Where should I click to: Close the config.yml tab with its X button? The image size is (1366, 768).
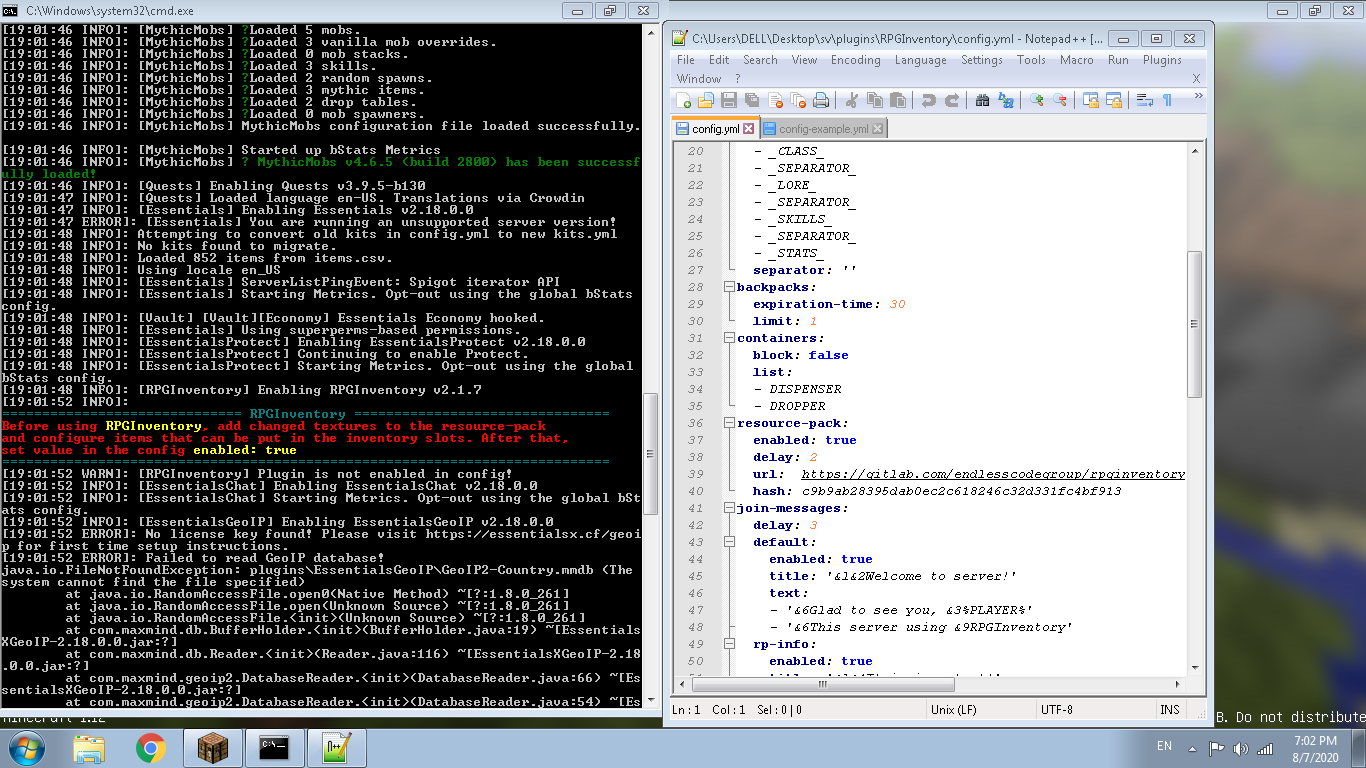tap(749, 129)
